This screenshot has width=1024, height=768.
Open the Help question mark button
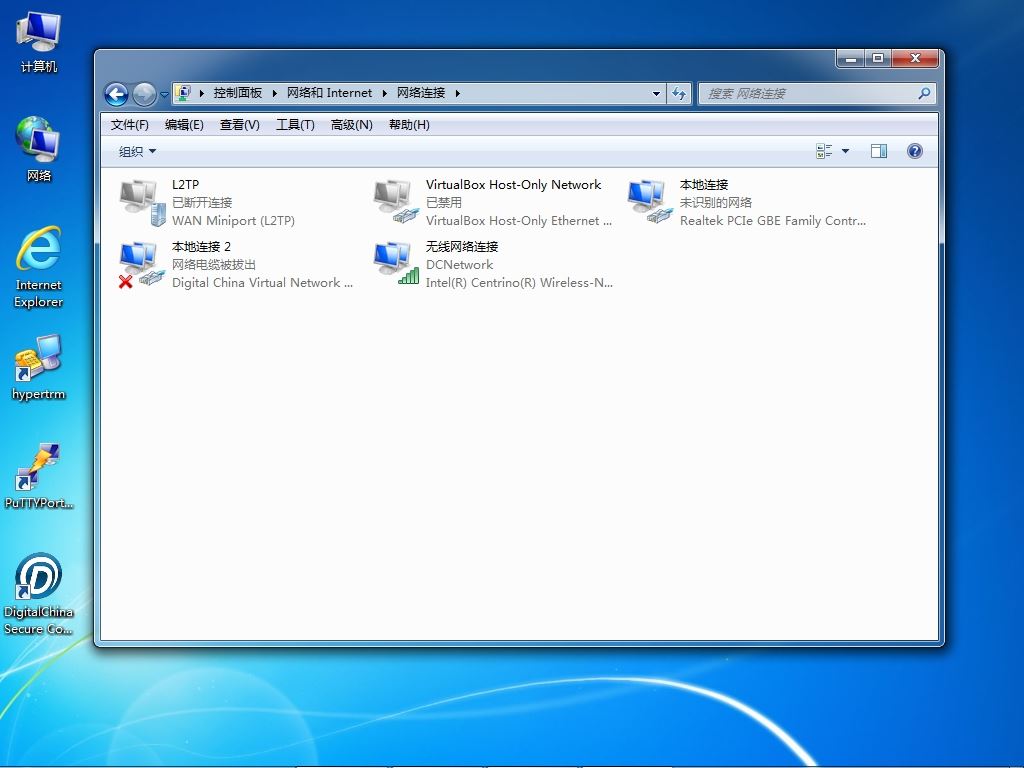[x=915, y=152]
